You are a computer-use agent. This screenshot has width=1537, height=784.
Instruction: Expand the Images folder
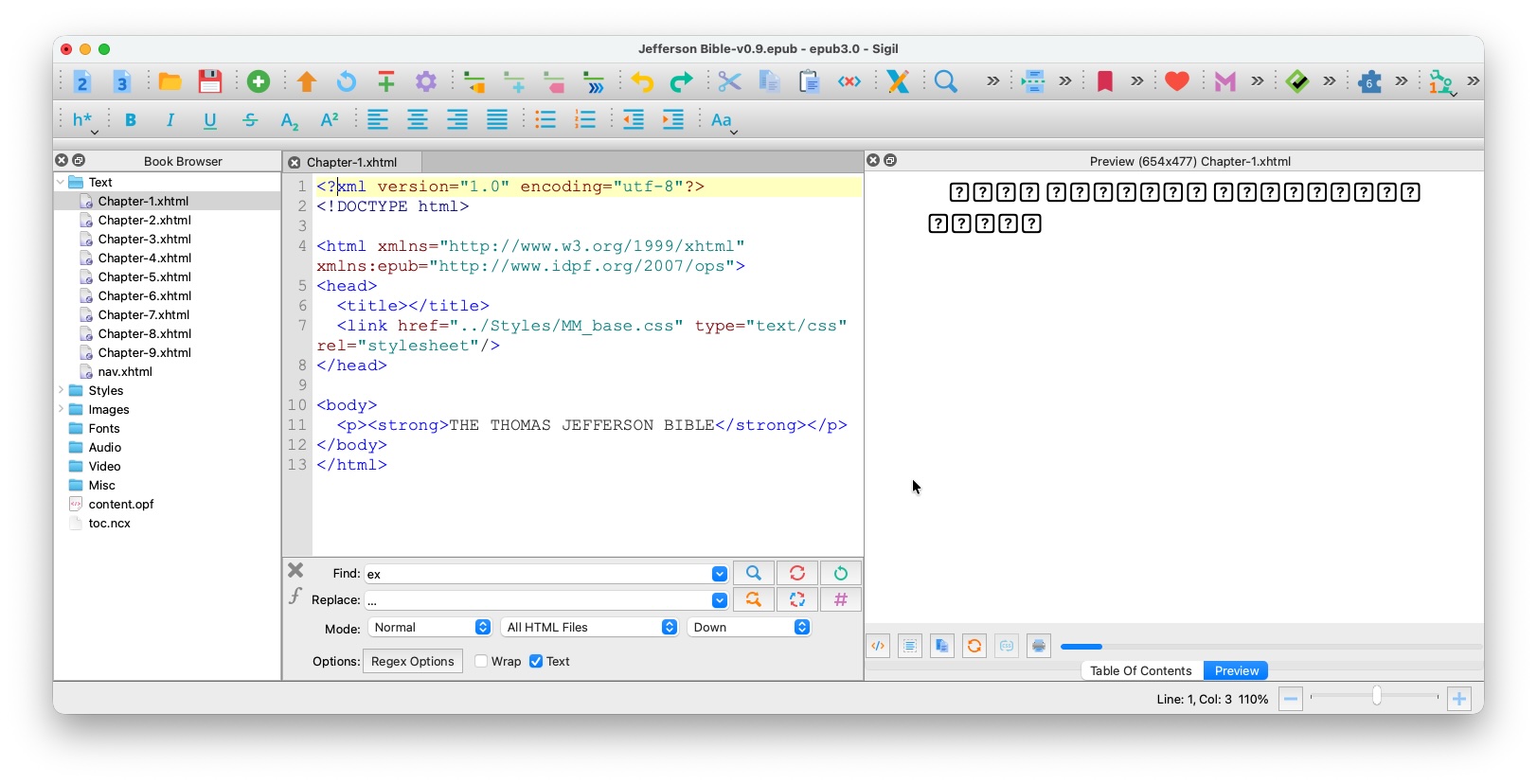pos(62,409)
